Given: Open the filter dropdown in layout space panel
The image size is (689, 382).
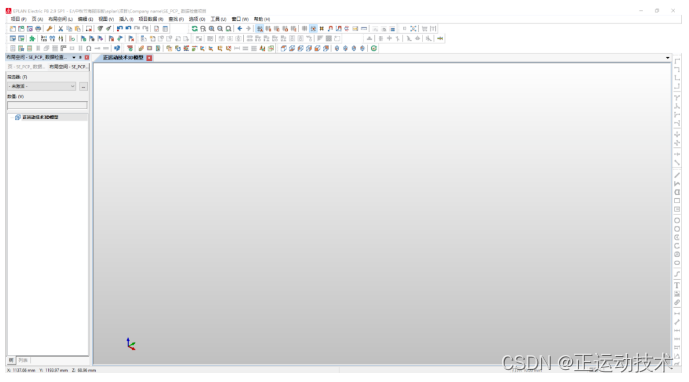Looking at the screenshot, I should 42,87.
